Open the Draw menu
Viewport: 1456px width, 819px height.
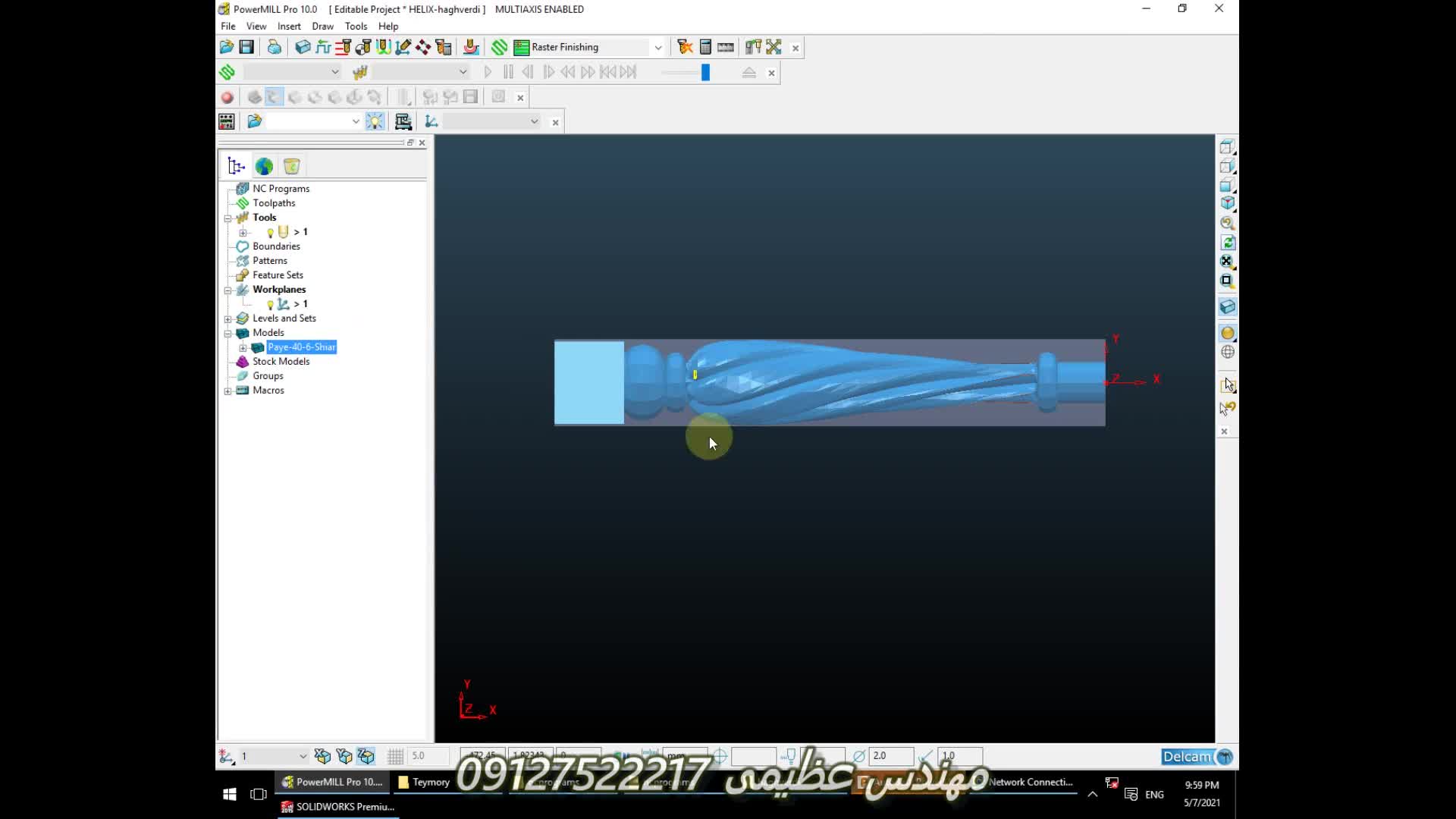[x=322, y=26]
